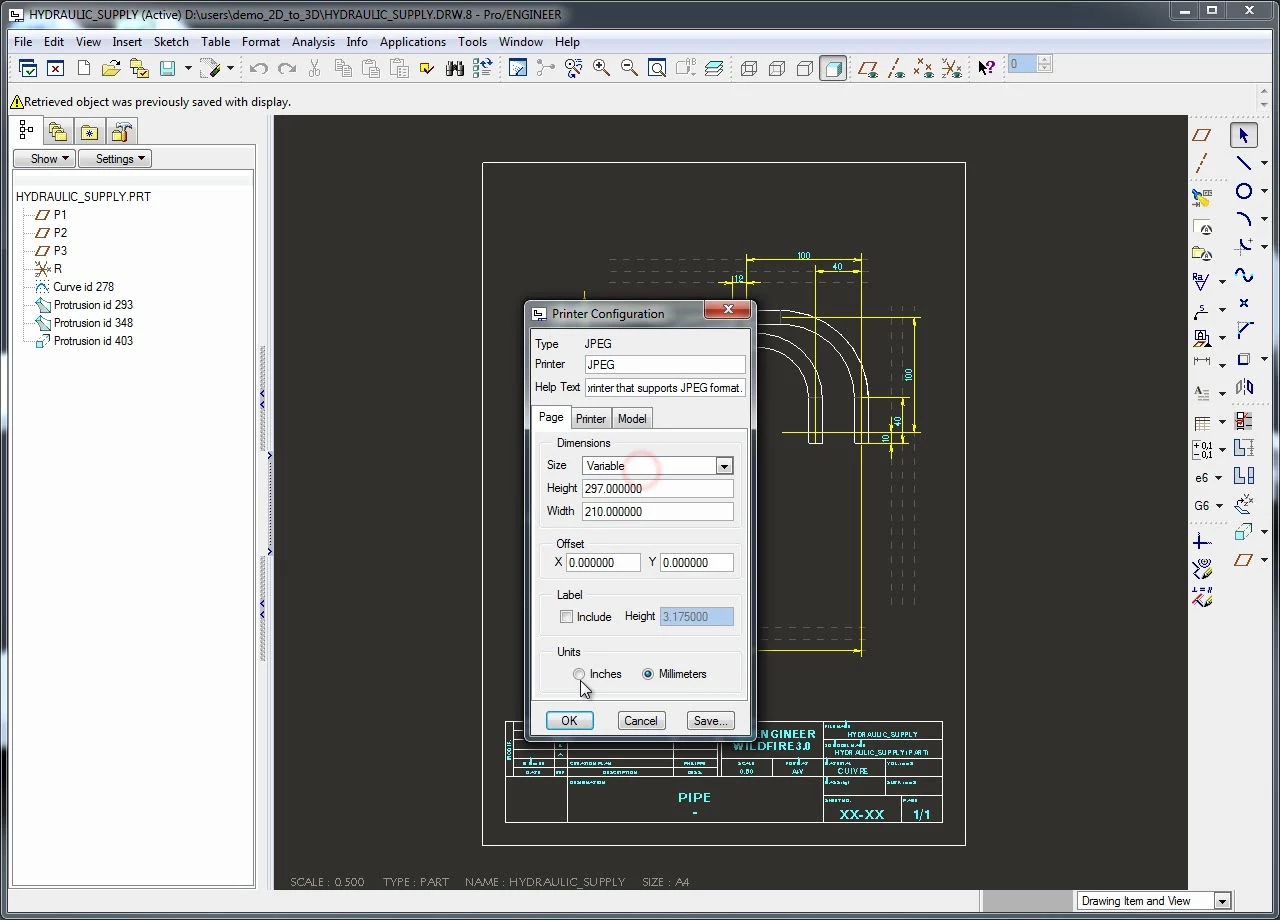Viewport: 1280px width, 920px height.
Task: Click the Zoom In magnifier icon
Action: pos(601,68)
